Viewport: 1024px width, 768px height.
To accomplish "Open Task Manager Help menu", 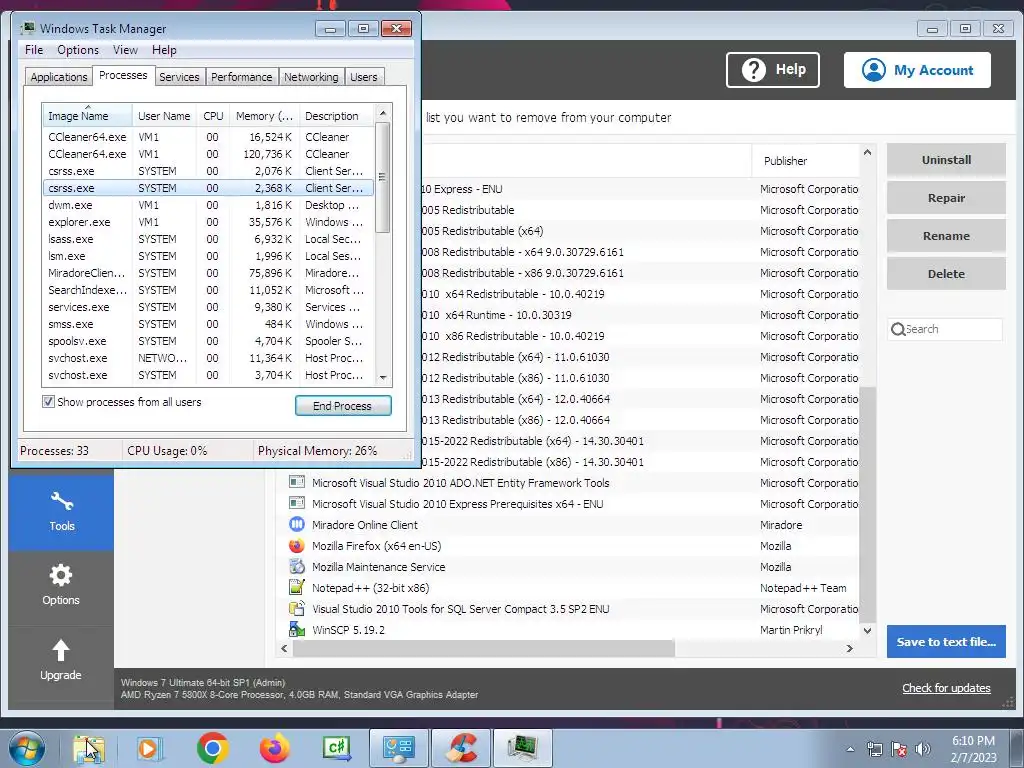I will [x=164, y=50].
